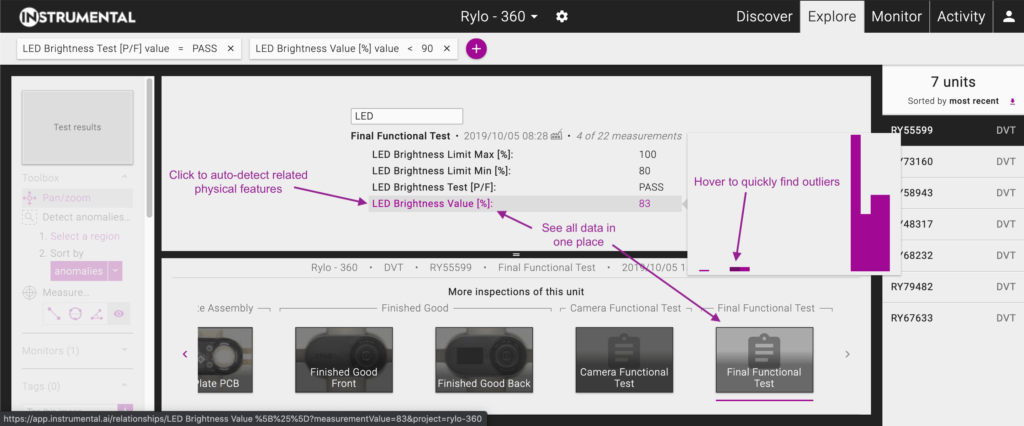Click the 4 of 22 measurements text

629,136
